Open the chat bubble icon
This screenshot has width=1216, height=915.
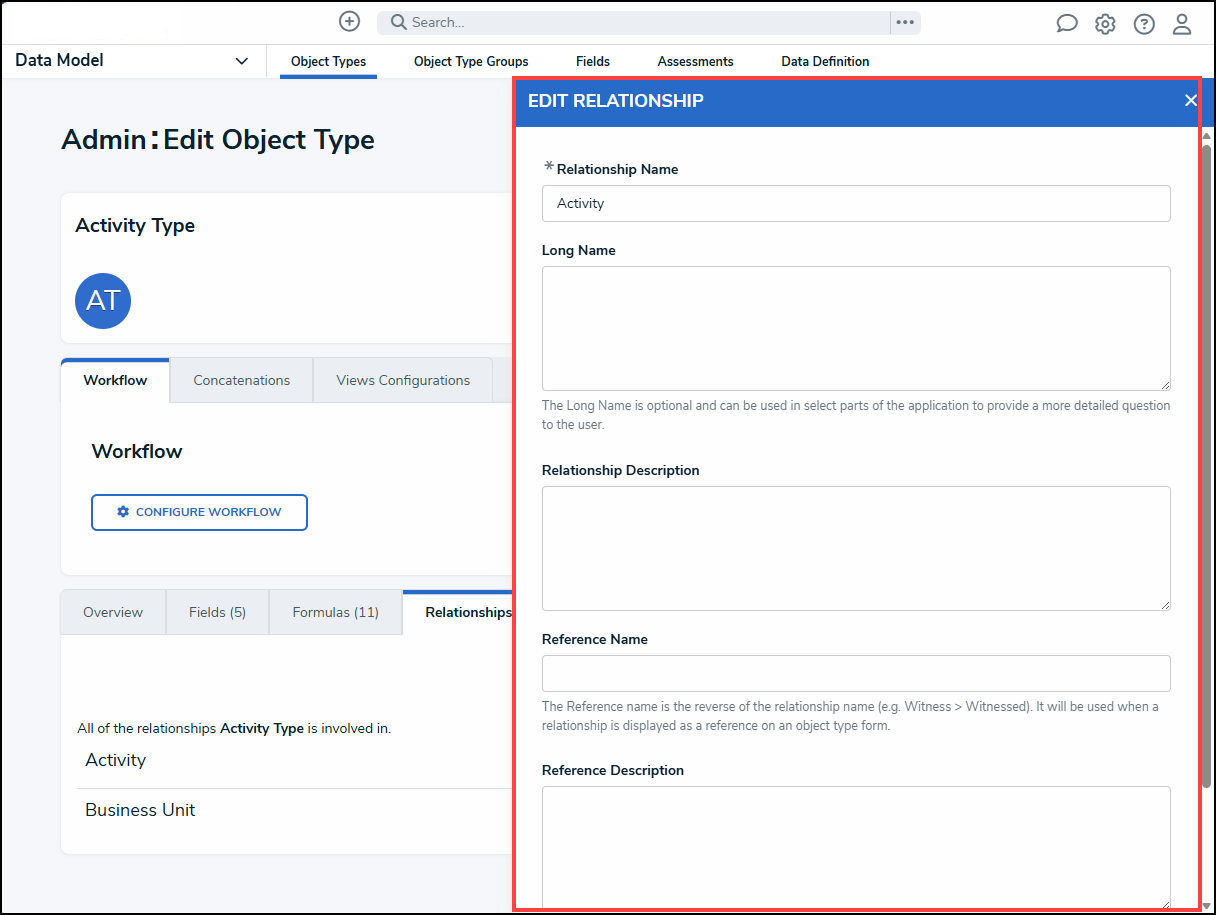coord(1067,24)
